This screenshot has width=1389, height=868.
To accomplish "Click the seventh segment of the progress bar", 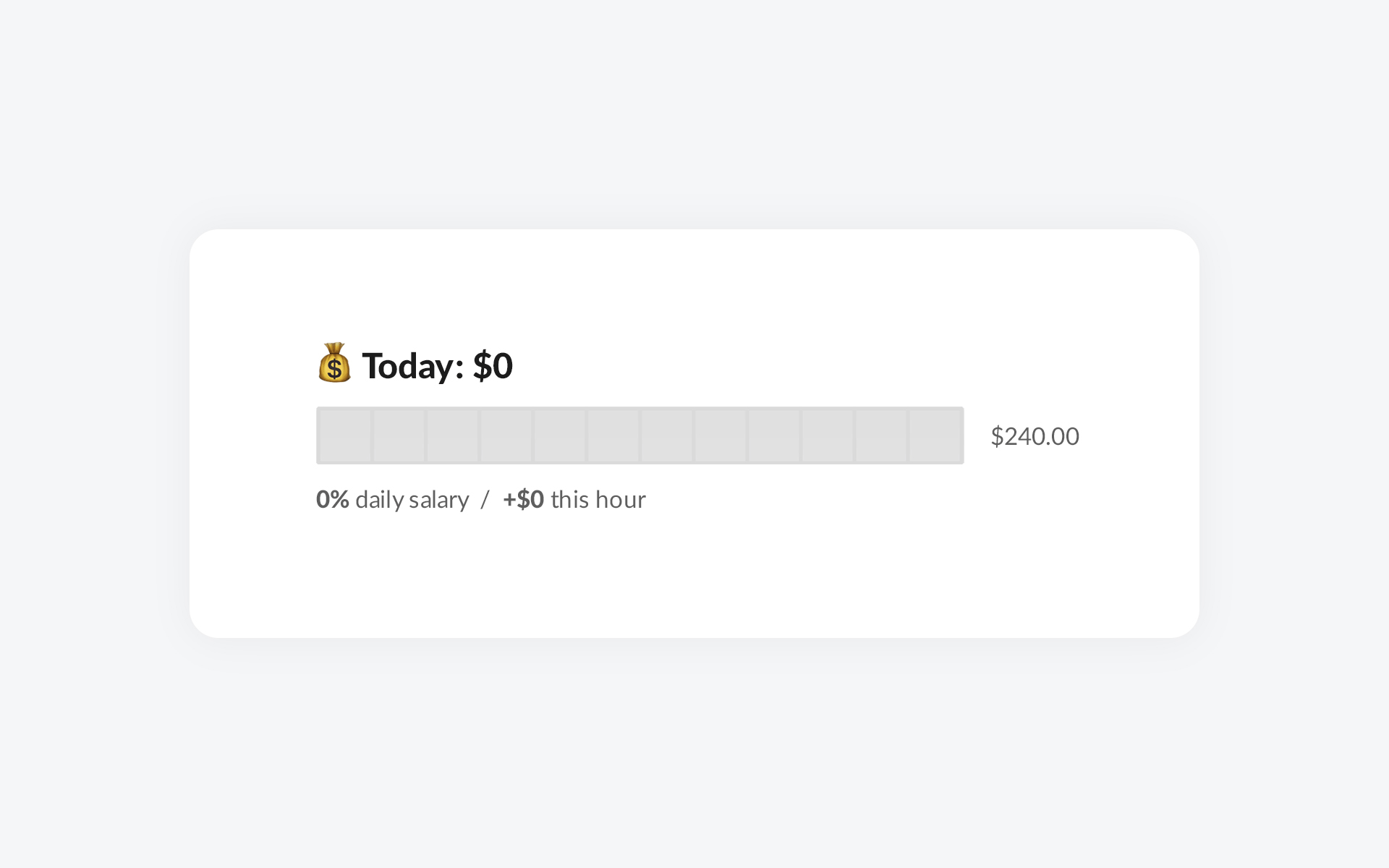I will click(666, 435).
